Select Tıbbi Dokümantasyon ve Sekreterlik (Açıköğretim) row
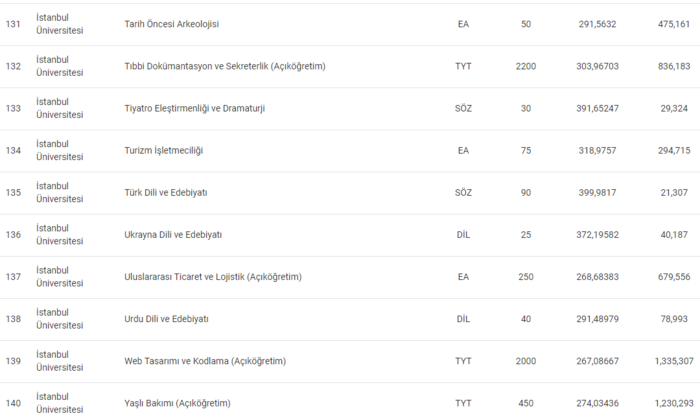The width and height of the screenshot is (700, 418). point(224,66)
